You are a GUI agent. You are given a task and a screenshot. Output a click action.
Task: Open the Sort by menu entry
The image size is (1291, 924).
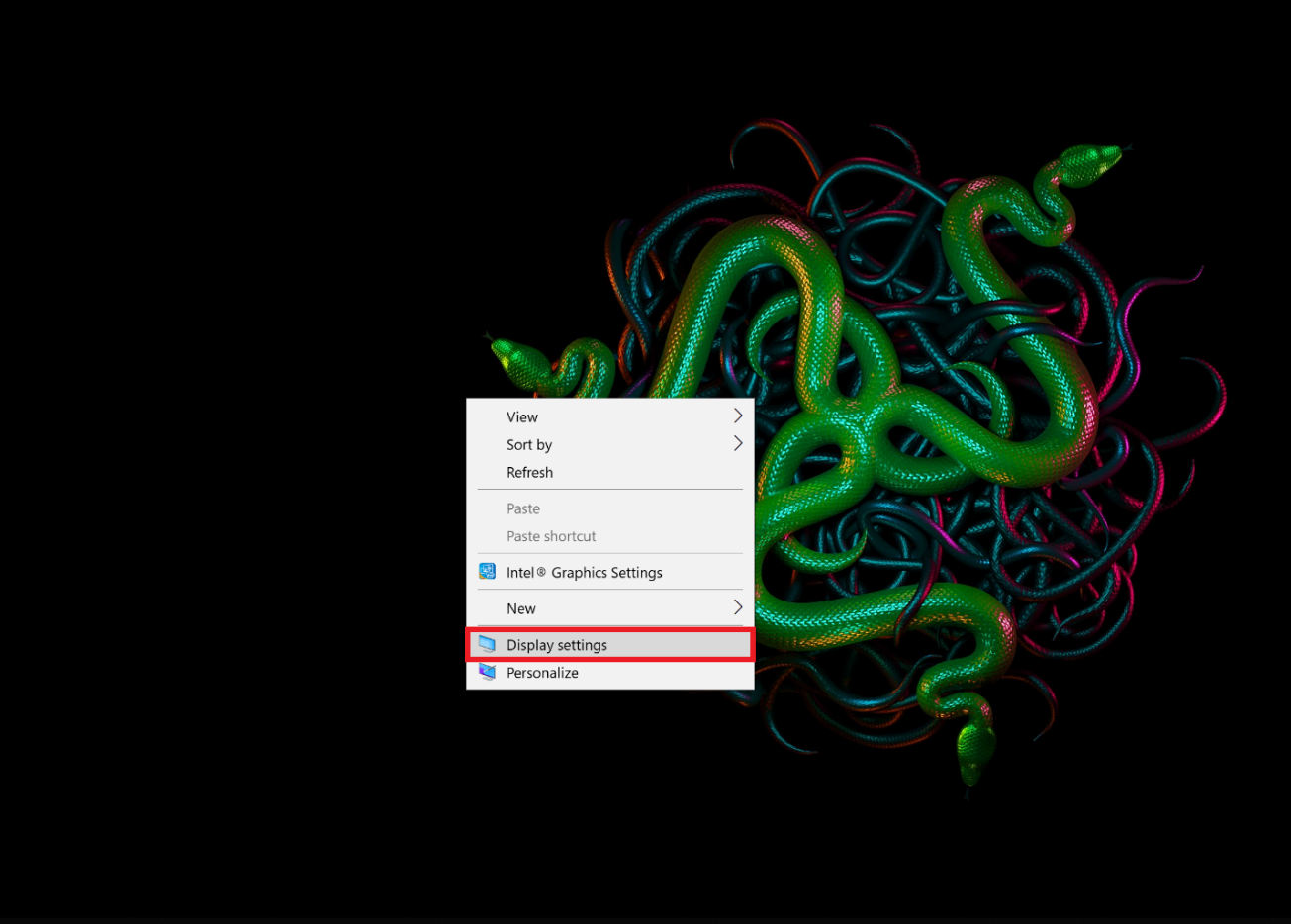(529, 444)
